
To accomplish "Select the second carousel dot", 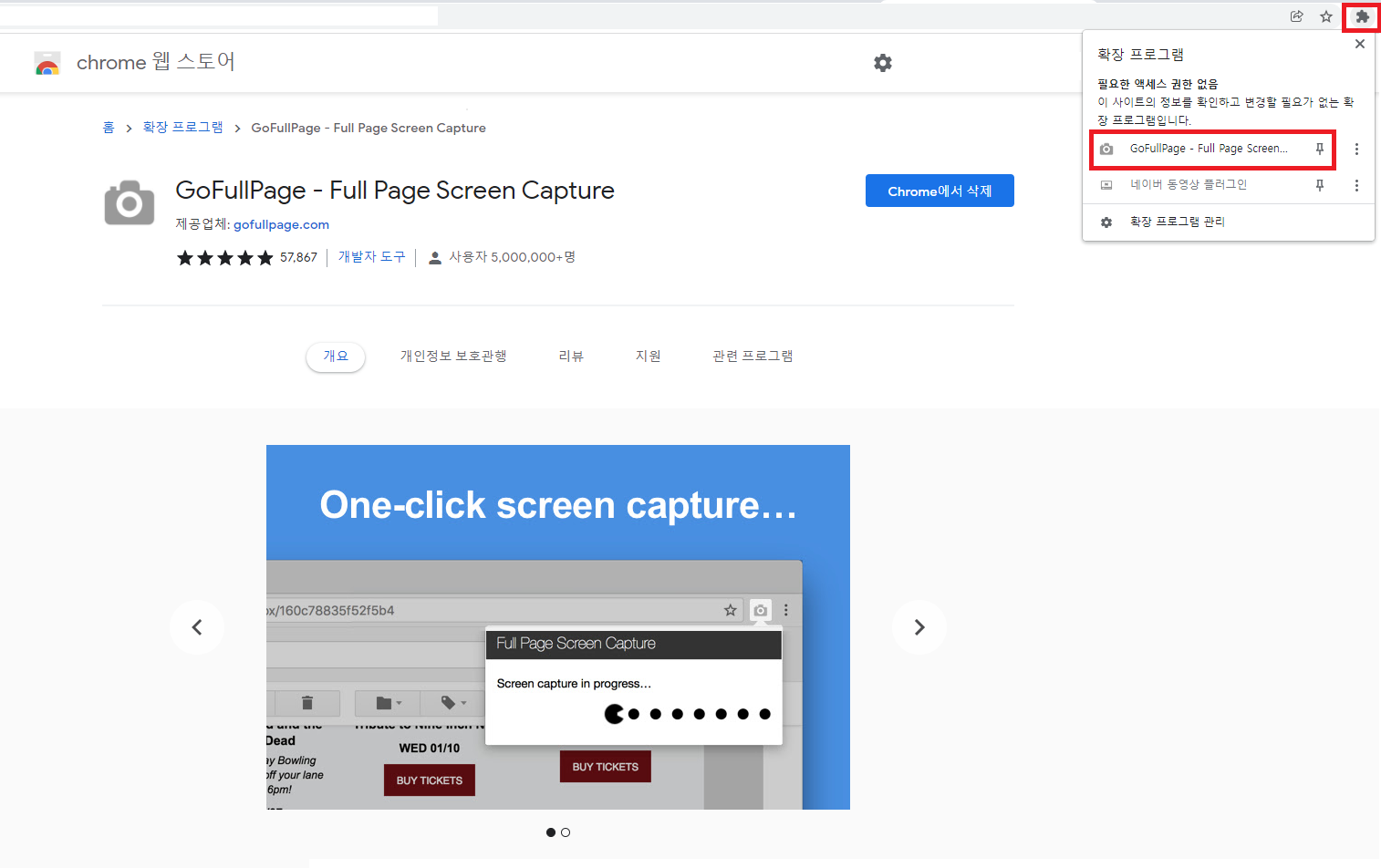I will click(566, 832).
